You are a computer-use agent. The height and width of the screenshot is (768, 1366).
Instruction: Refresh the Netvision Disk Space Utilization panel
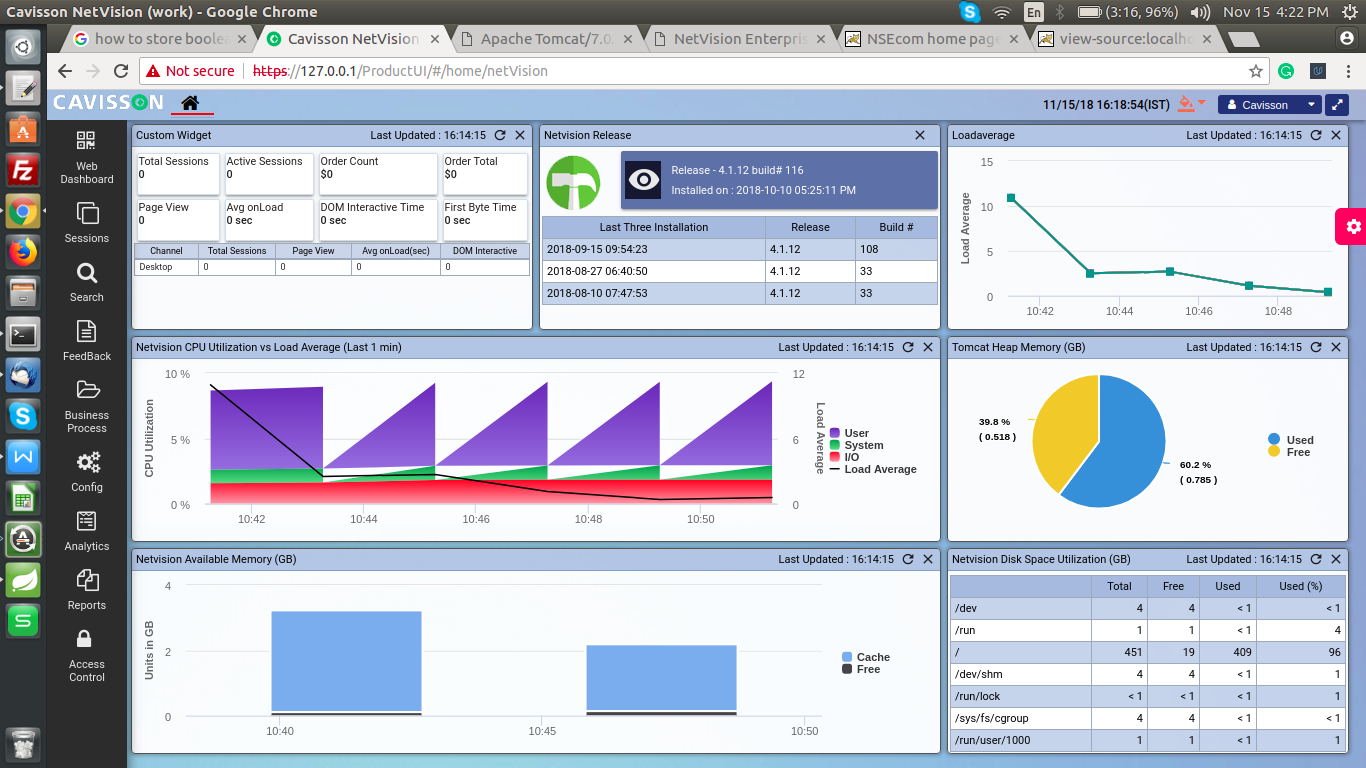1316,559
